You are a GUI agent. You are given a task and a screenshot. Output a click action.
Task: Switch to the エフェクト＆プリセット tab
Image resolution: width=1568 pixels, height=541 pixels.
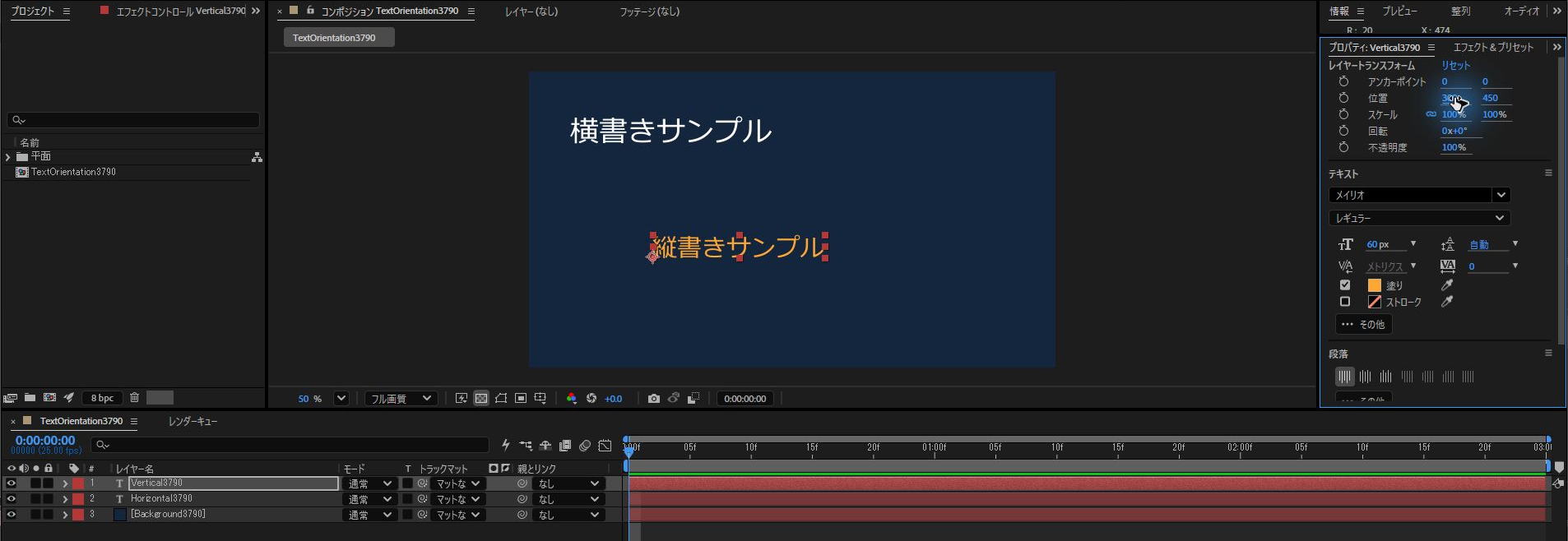pos(1493,48)
